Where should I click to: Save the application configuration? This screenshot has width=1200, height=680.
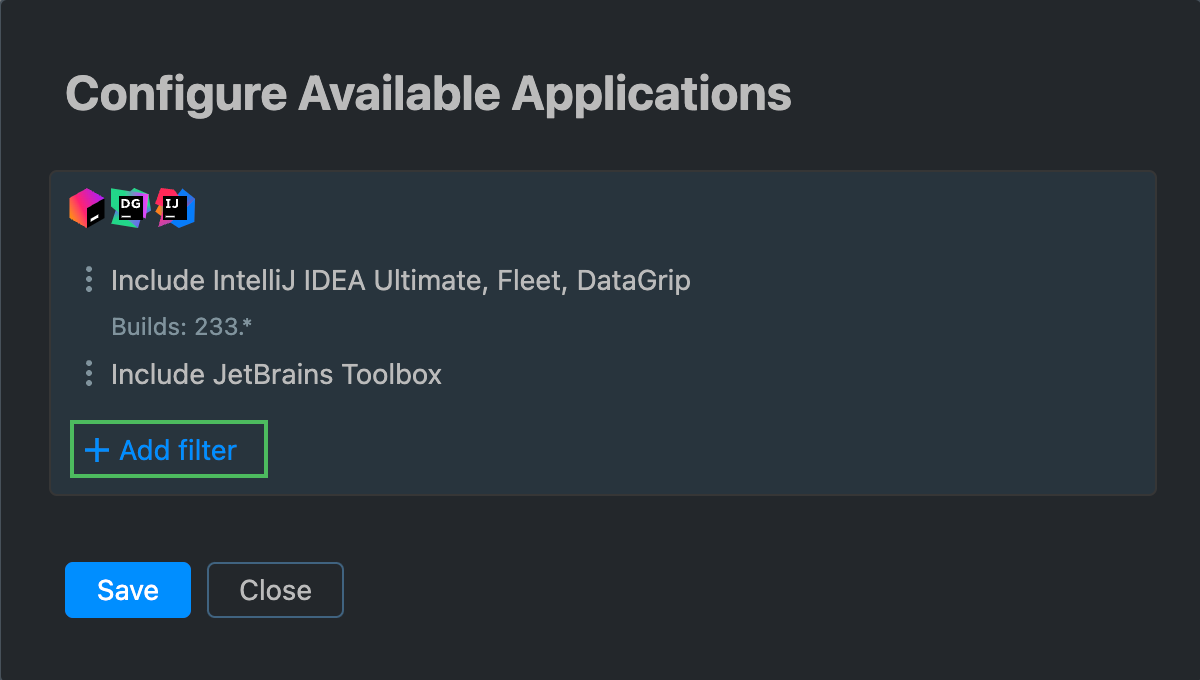click(127, 590)
